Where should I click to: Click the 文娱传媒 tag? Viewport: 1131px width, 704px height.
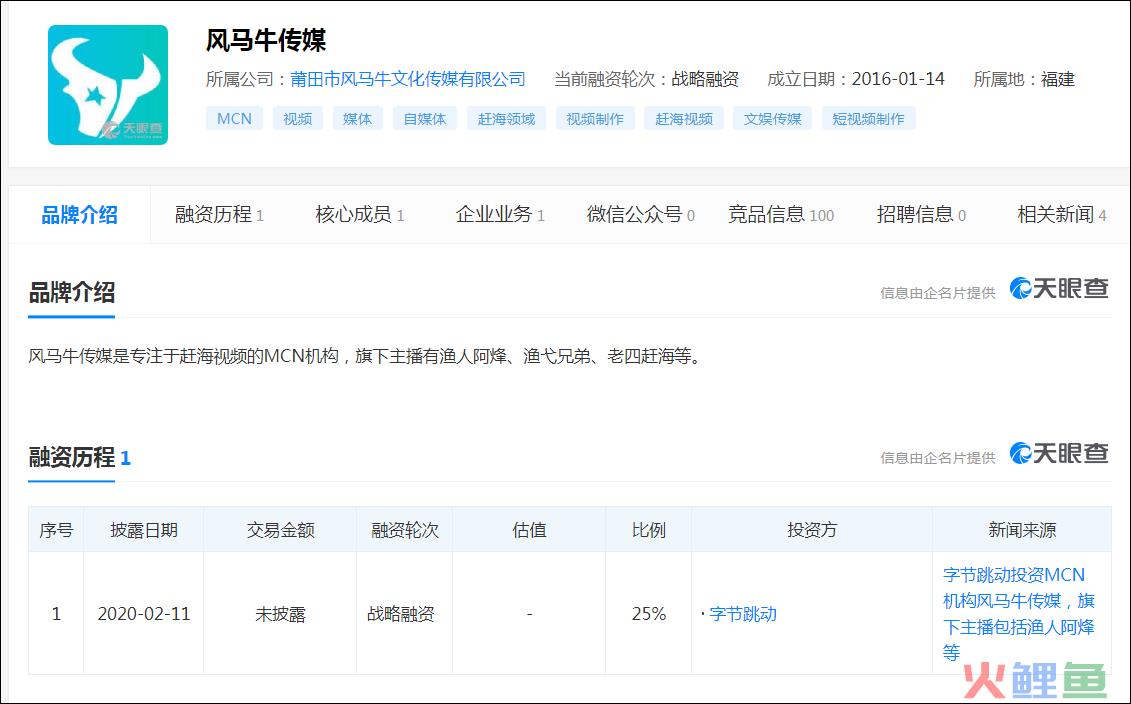point(772,119)
